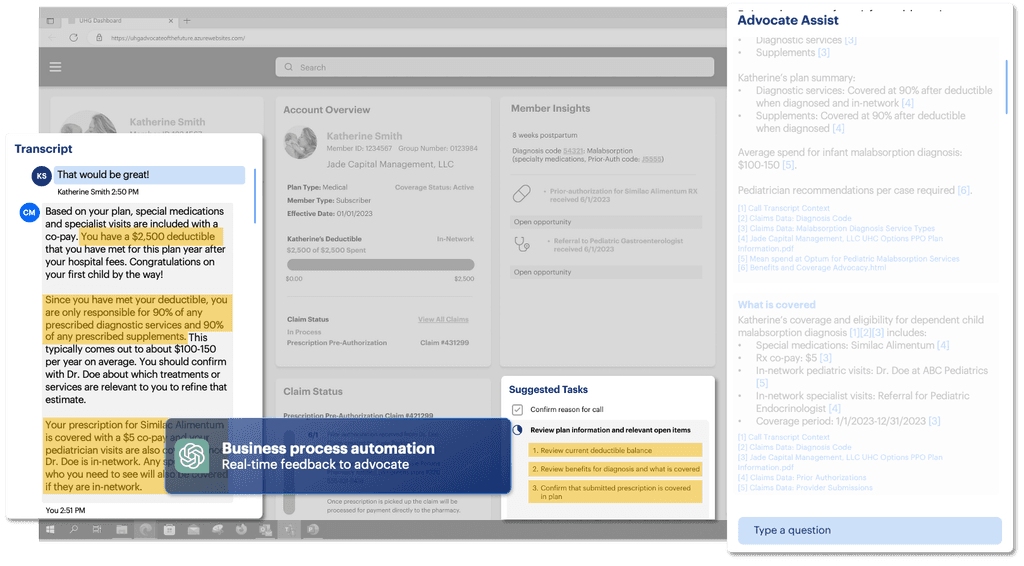Open Task View on the taskbar

(97, 529)
